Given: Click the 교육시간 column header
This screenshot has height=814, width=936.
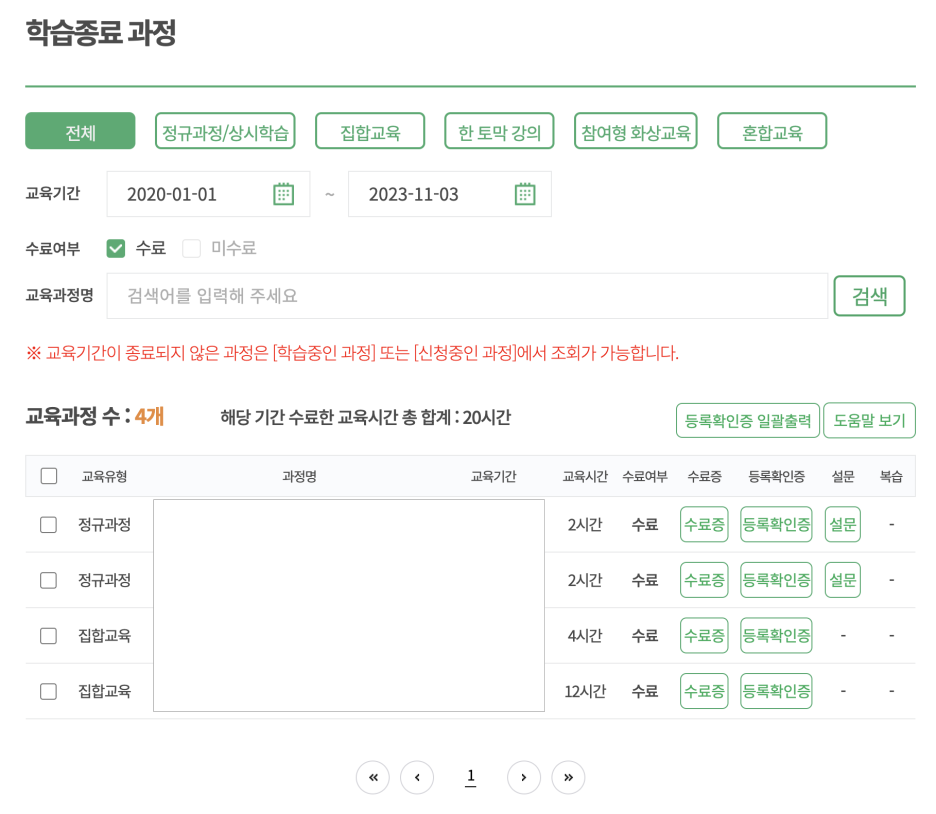Looking at the screenshot, I should pyautogui.click(x=585, y=476).
